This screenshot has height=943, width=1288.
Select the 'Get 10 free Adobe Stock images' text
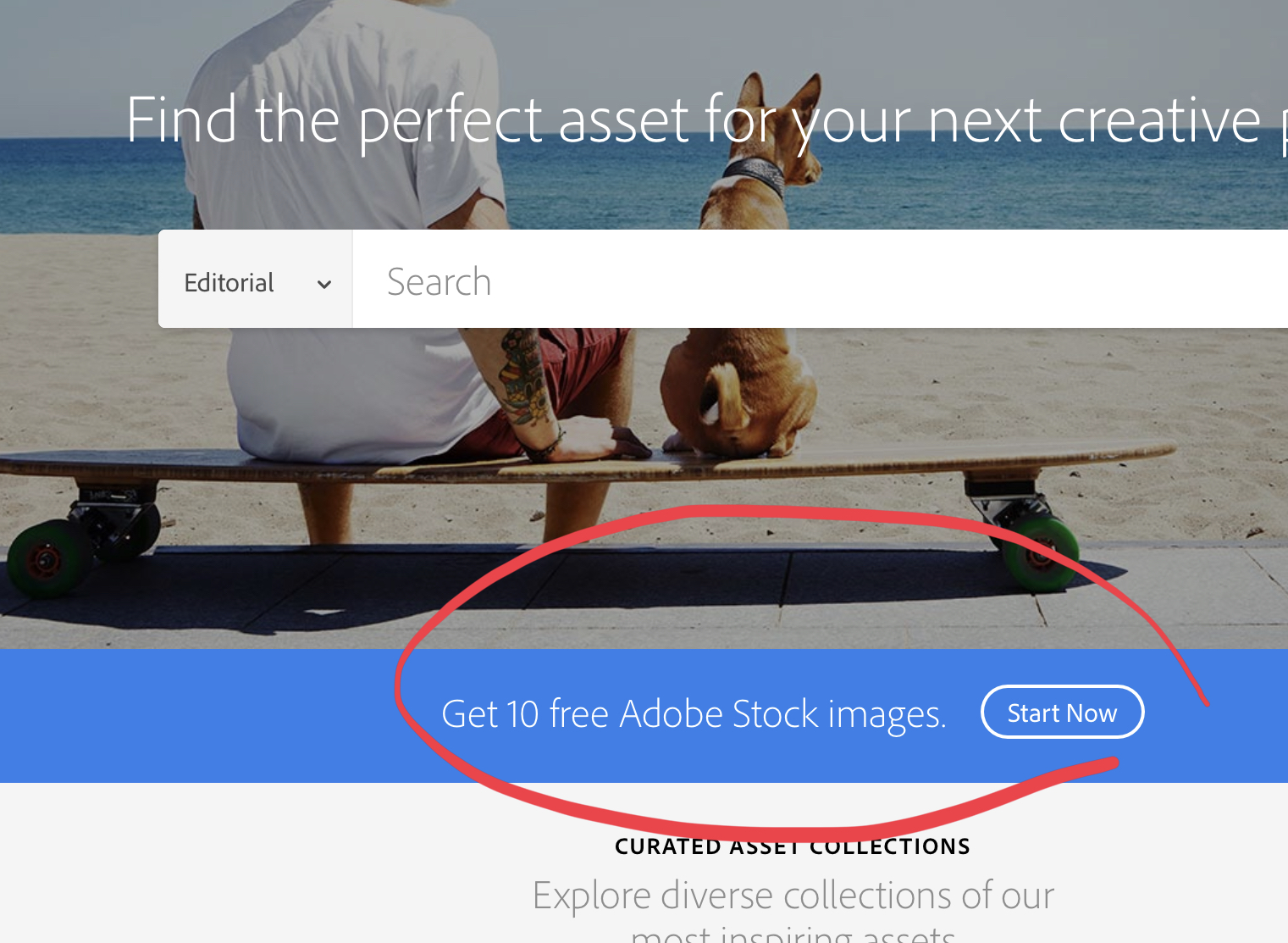(694, 714)
